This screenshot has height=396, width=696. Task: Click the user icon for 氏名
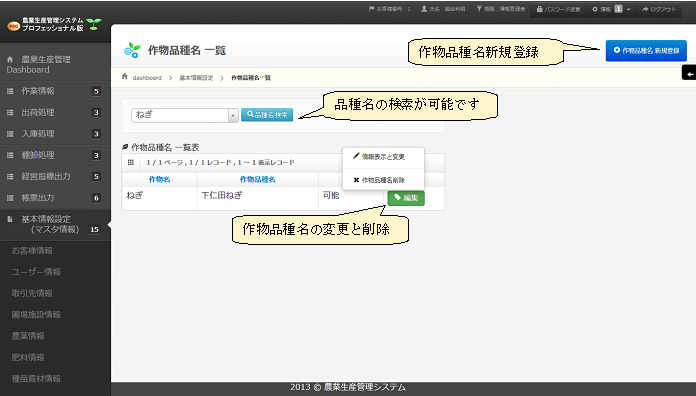point(424,8)
